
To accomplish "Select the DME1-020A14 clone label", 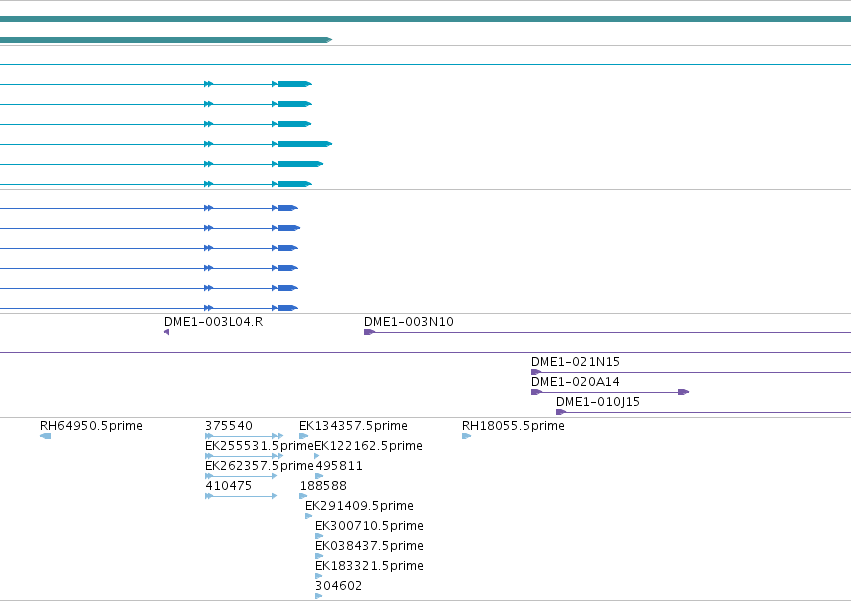I will [x=575, y=382].
